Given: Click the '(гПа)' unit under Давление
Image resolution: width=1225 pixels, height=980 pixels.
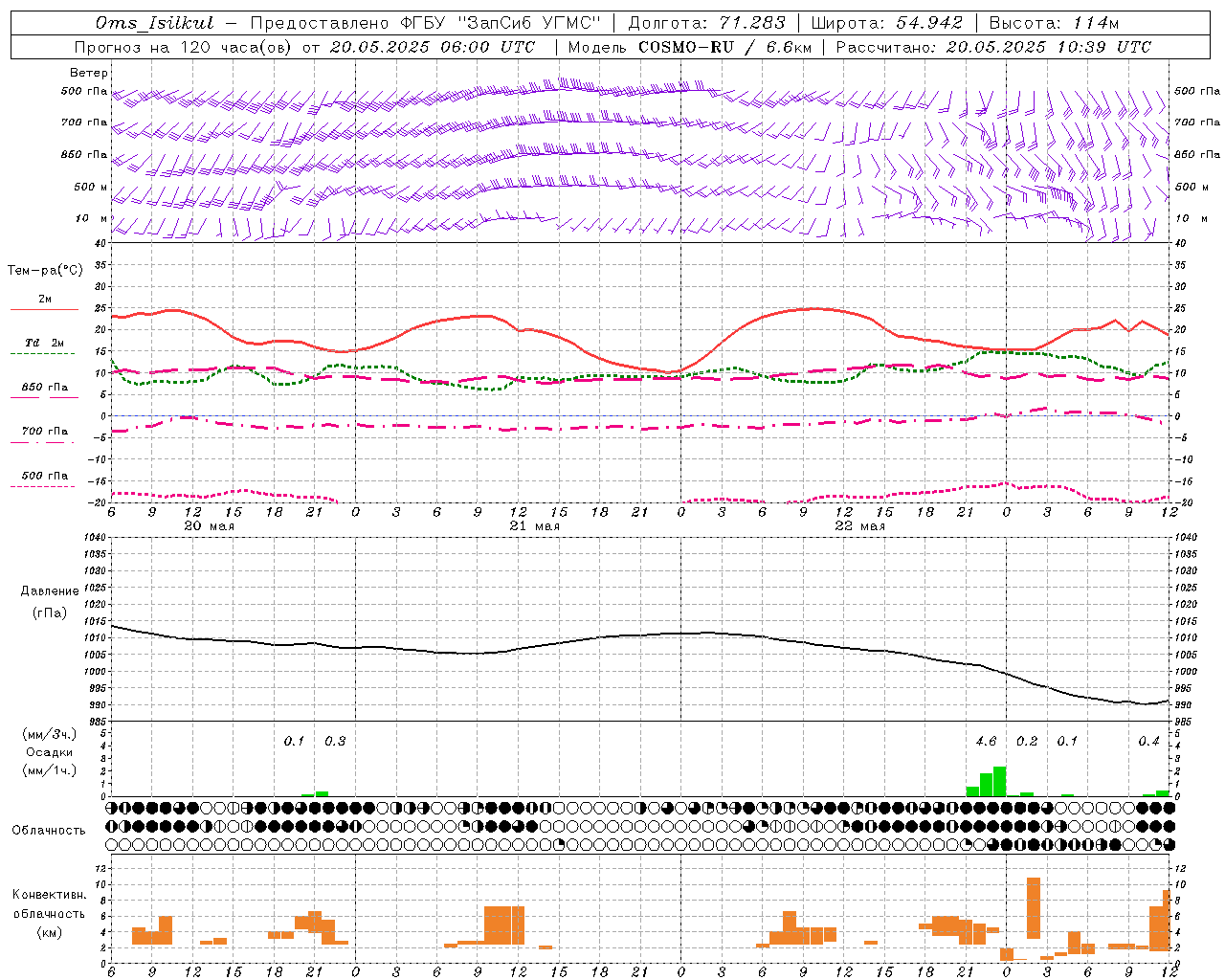Looking at the screenshot, I should coord(50,612).
